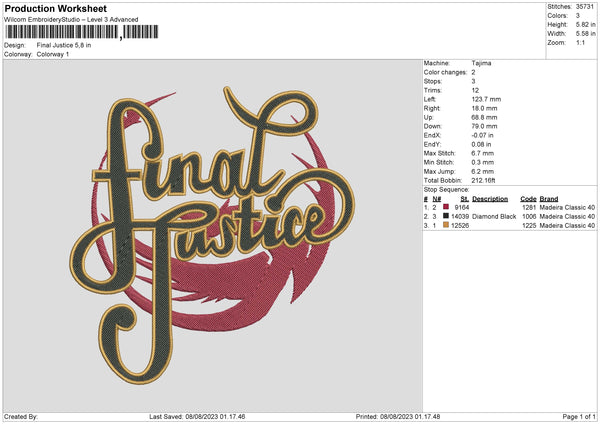Click the Final Justice embroidery design preview
The height and width of the screenshot is (424, 600).
[x=213, y=235]
